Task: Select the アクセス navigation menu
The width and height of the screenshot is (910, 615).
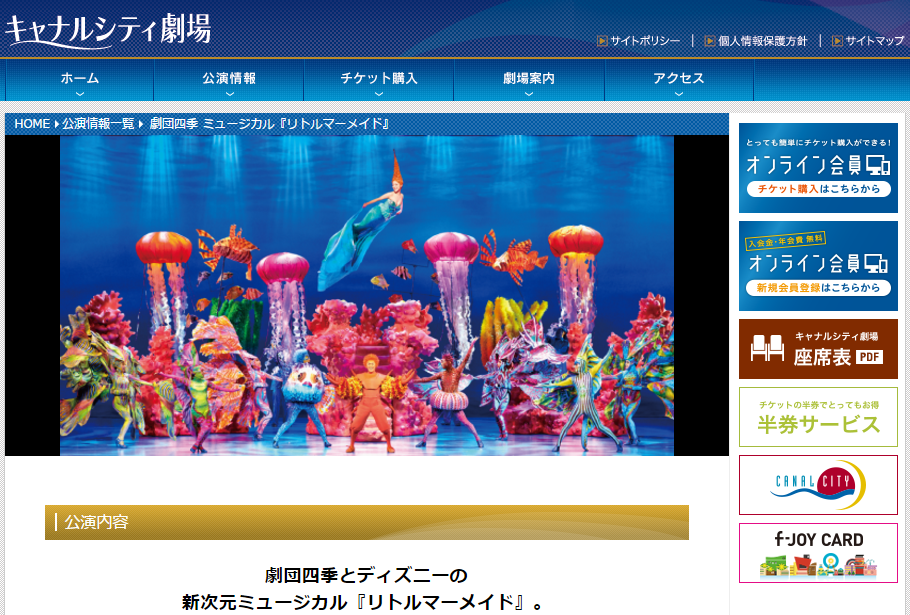Action: (679, 80)
